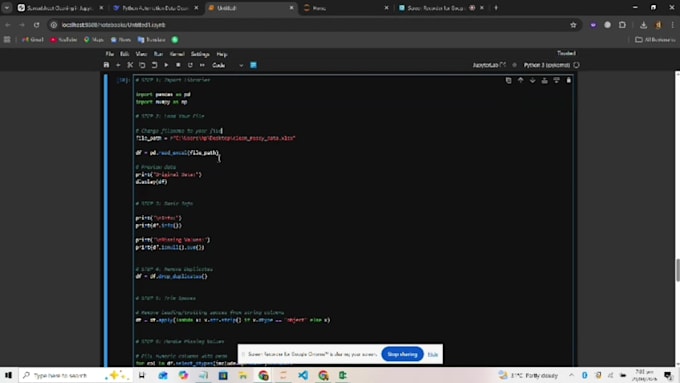Open a new browser tab with plus
The width and height of the screenshot is (680, 383).
(496, 8)
